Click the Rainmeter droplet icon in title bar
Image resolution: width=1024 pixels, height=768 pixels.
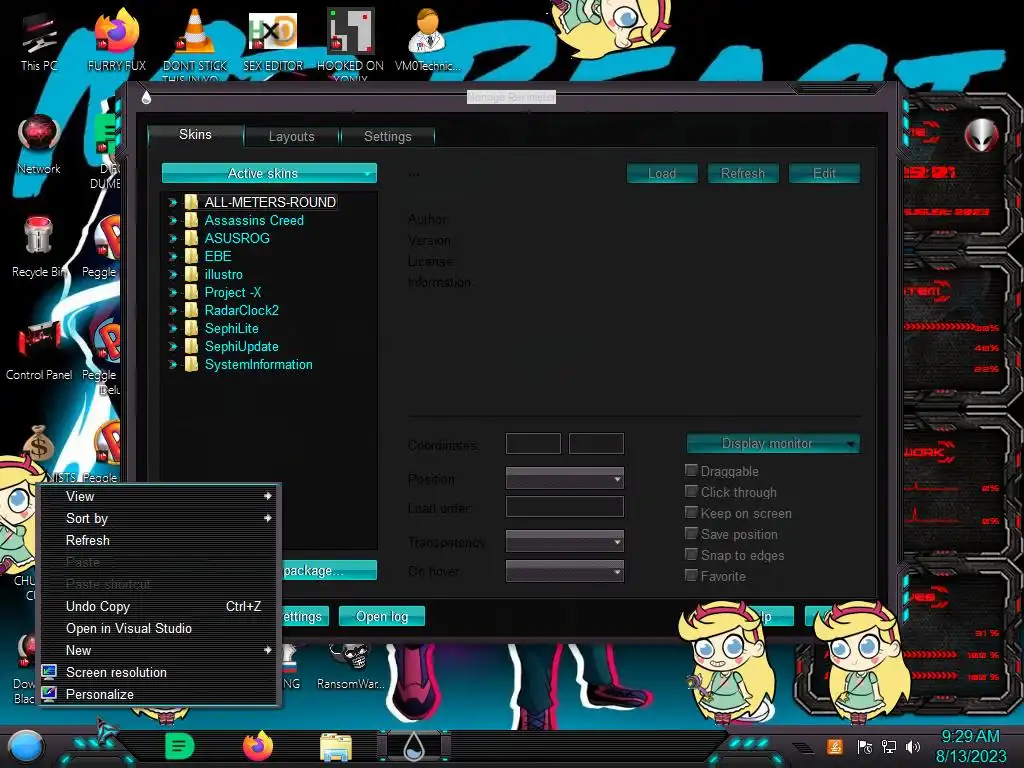(x=146, y=97)
